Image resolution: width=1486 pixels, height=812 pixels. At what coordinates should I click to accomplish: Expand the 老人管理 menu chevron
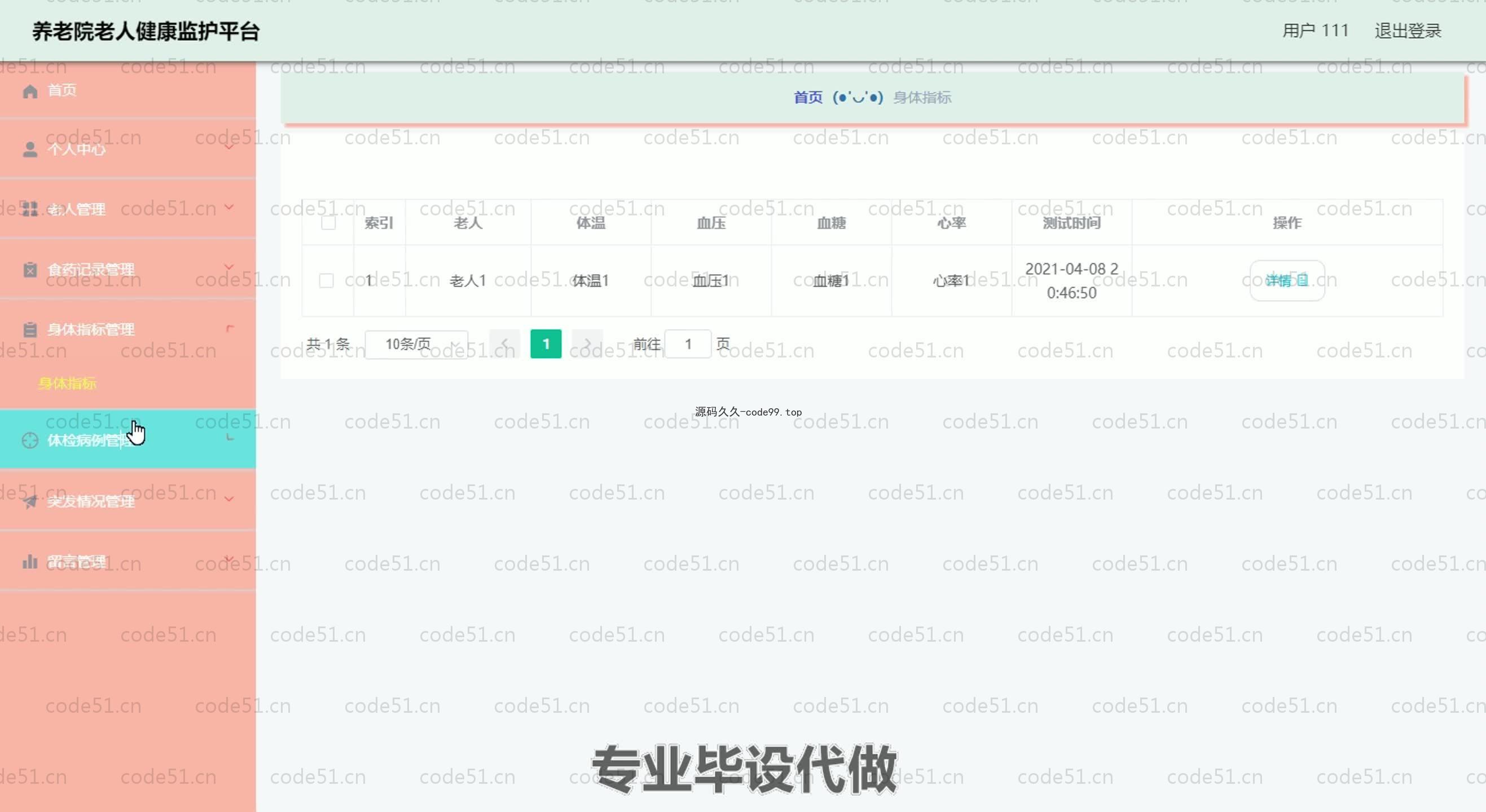(229, 206)
